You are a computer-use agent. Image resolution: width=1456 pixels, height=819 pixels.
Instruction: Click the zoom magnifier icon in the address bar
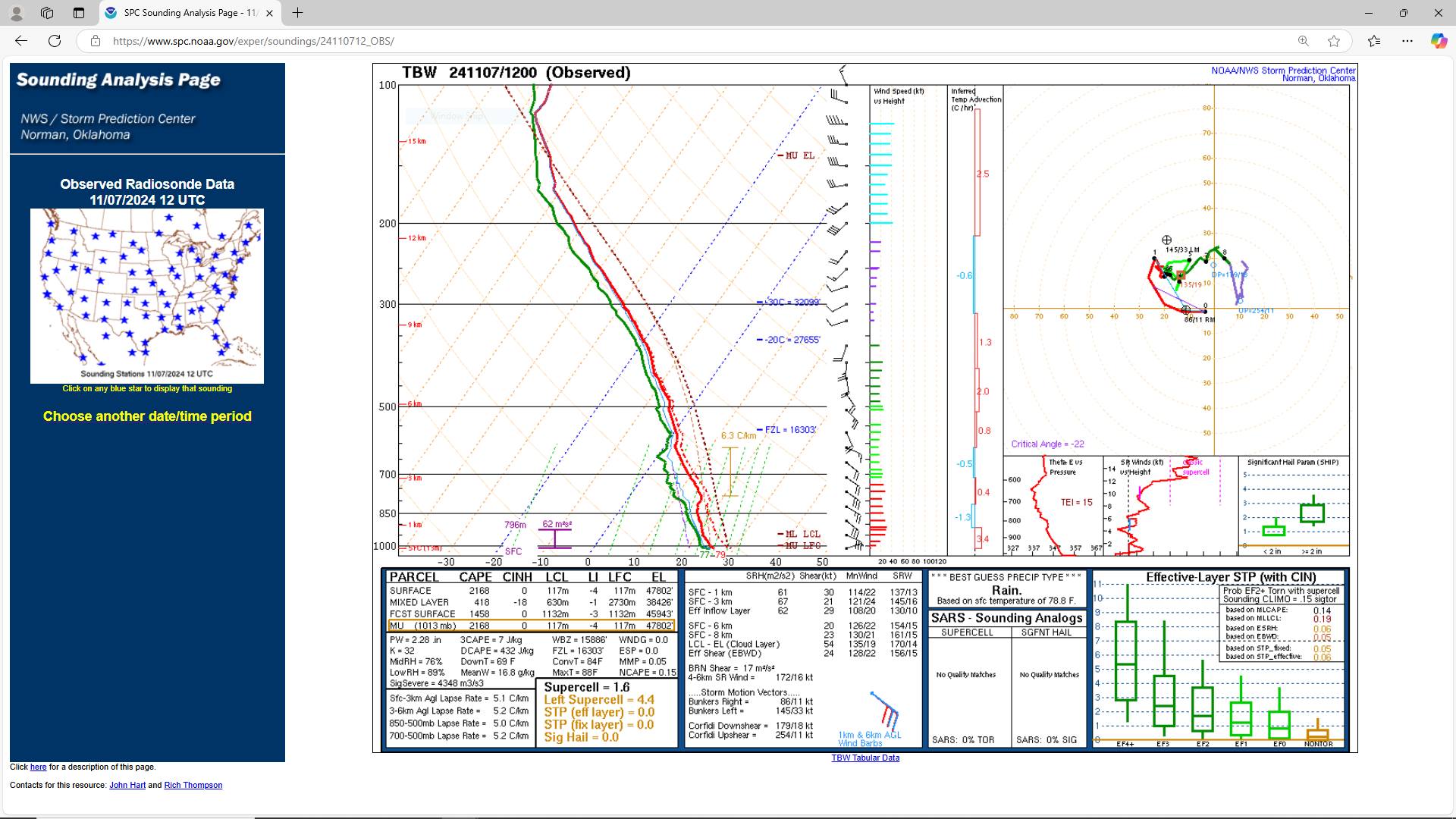[1303, 41]
